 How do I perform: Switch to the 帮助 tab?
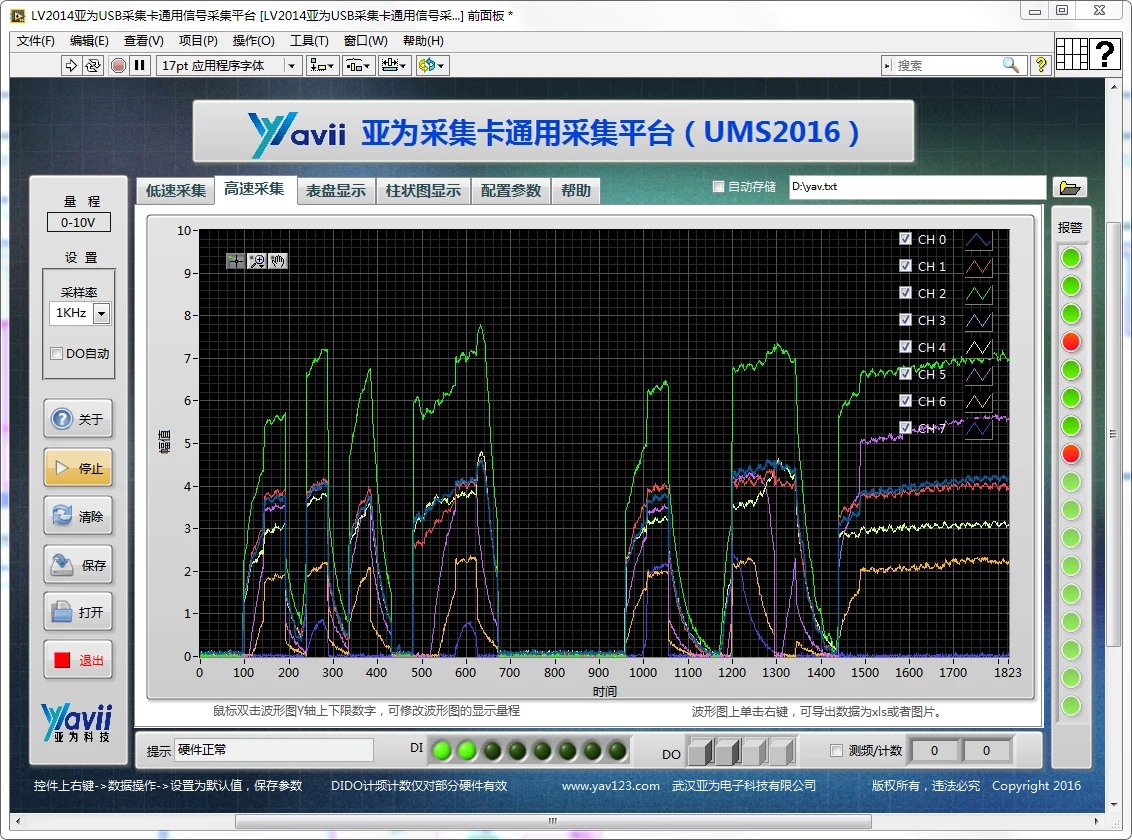pyautogui.click(x=575, y=191)
